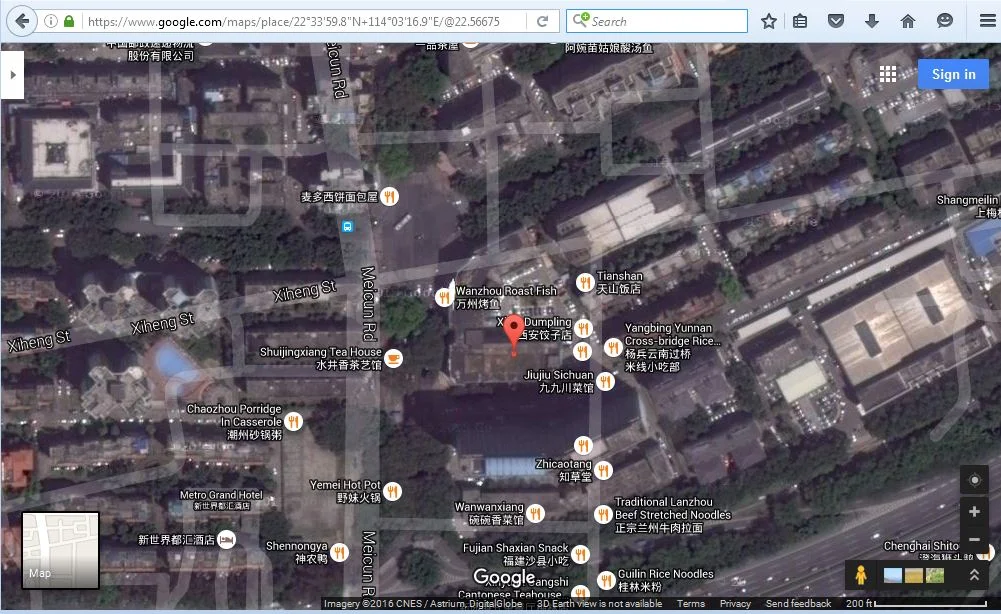Click the bakery restaurant icon near Meicun Rd
Viewport: 1001px width, 614px height.
tap(389, 197)
